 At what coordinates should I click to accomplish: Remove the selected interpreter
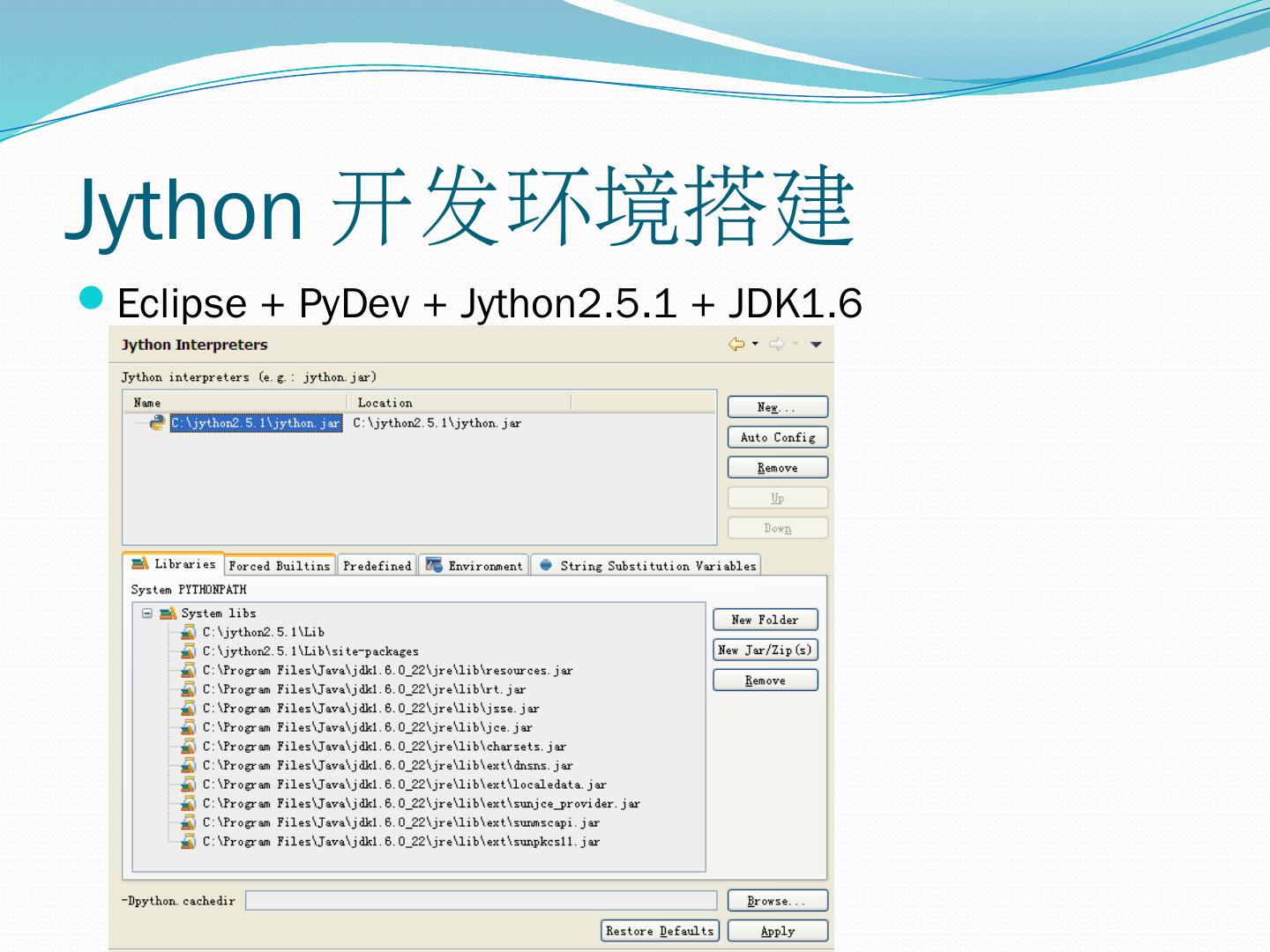(778, 468)
